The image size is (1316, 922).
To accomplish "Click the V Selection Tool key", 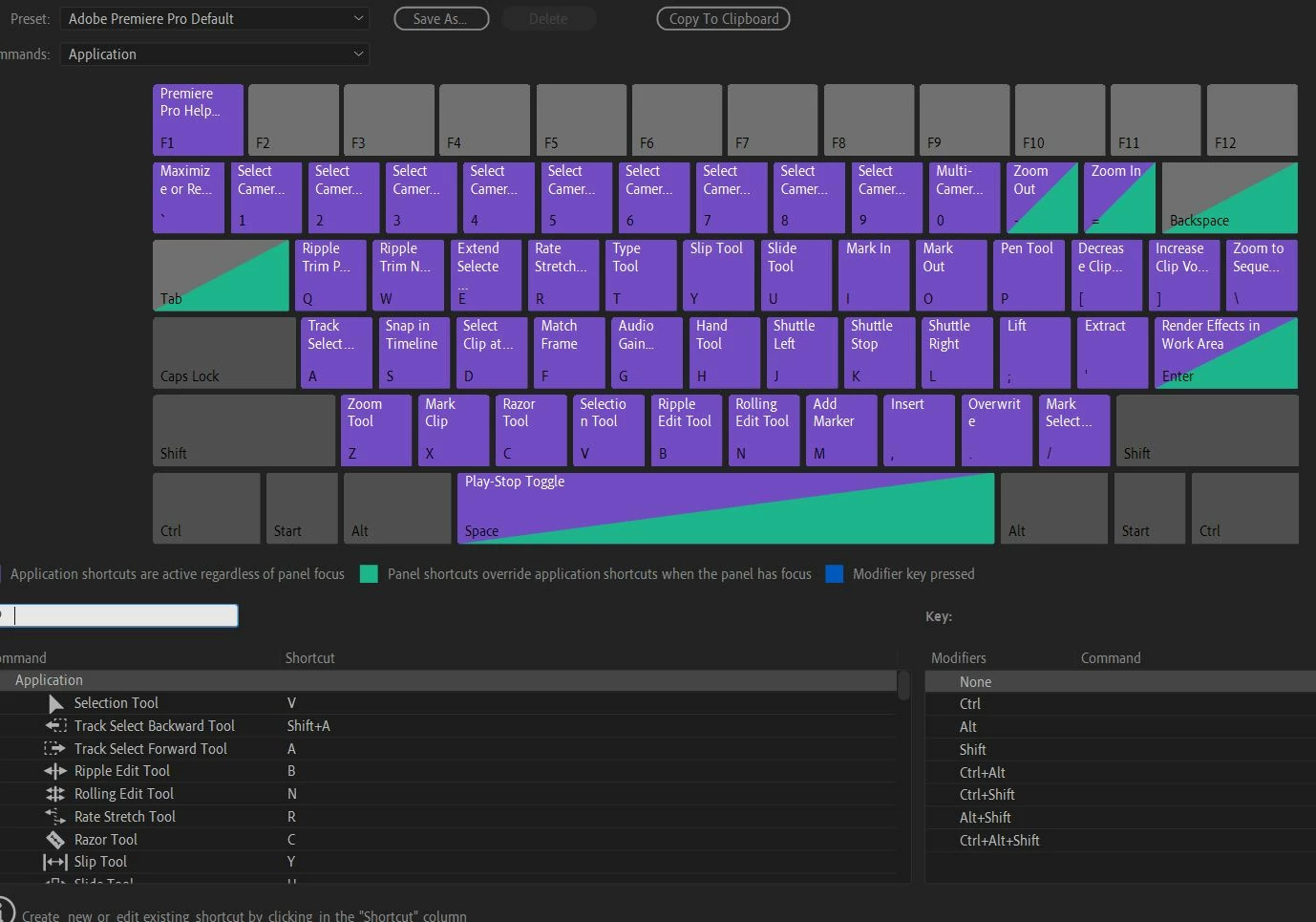I will pyautogui.click(x=608, y=430).
